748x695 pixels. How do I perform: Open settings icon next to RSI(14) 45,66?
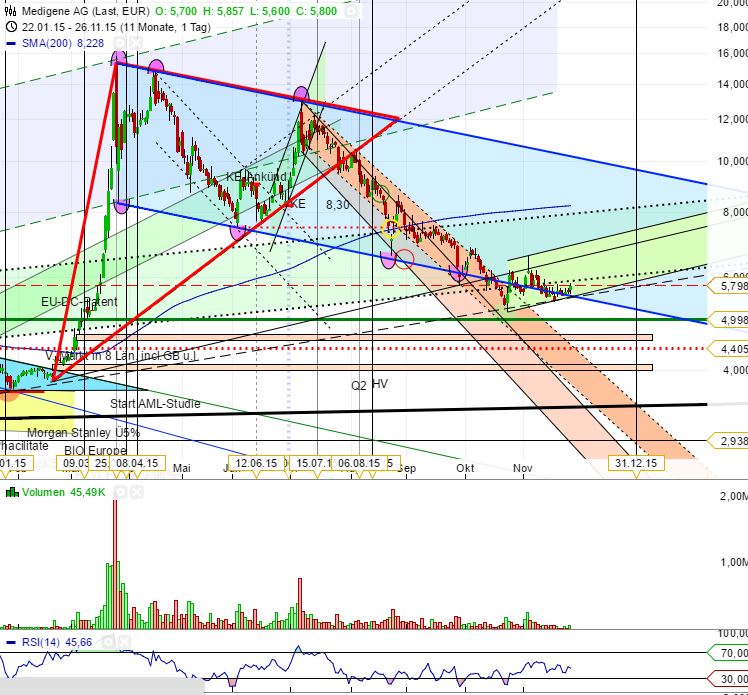click(x=108, y=643)
